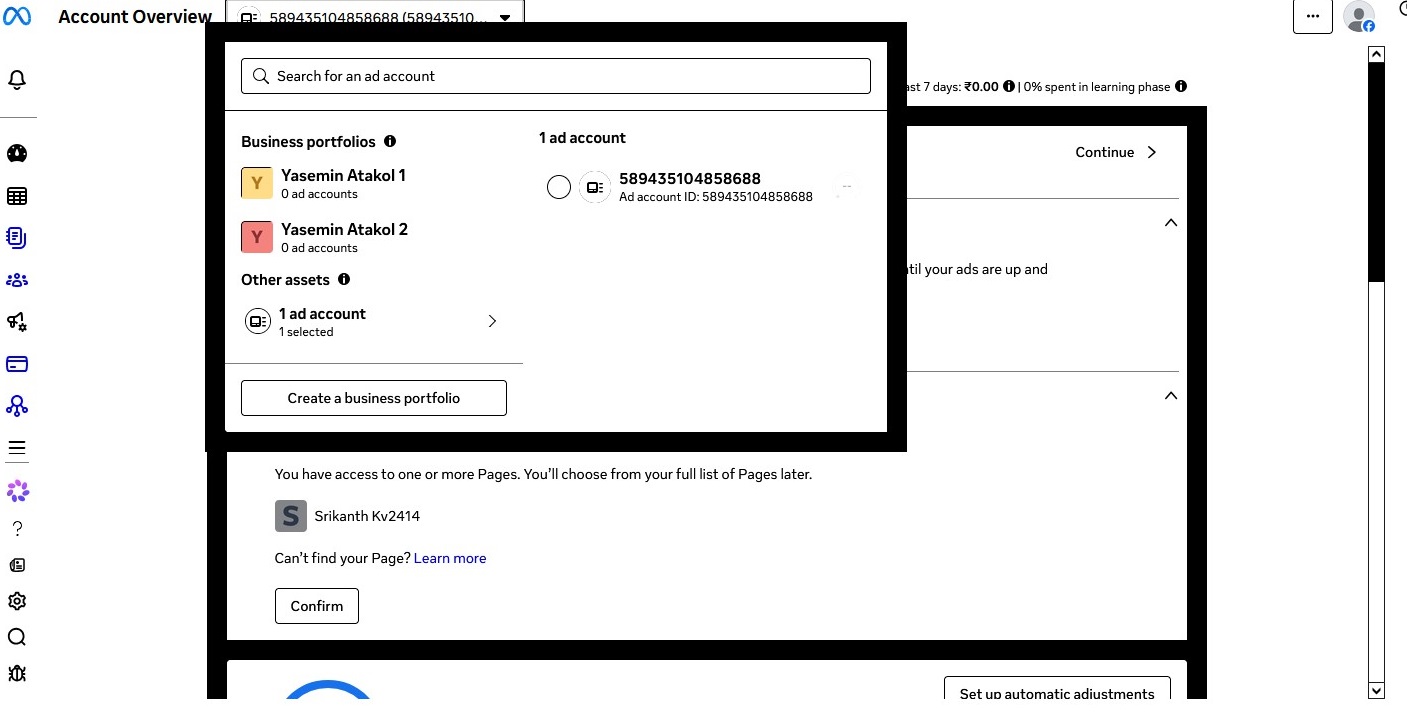The image size is (1407, 719).
Task: Click the red Y avatar of Yasemin Atakol 2
Action: tap(257, 237)
